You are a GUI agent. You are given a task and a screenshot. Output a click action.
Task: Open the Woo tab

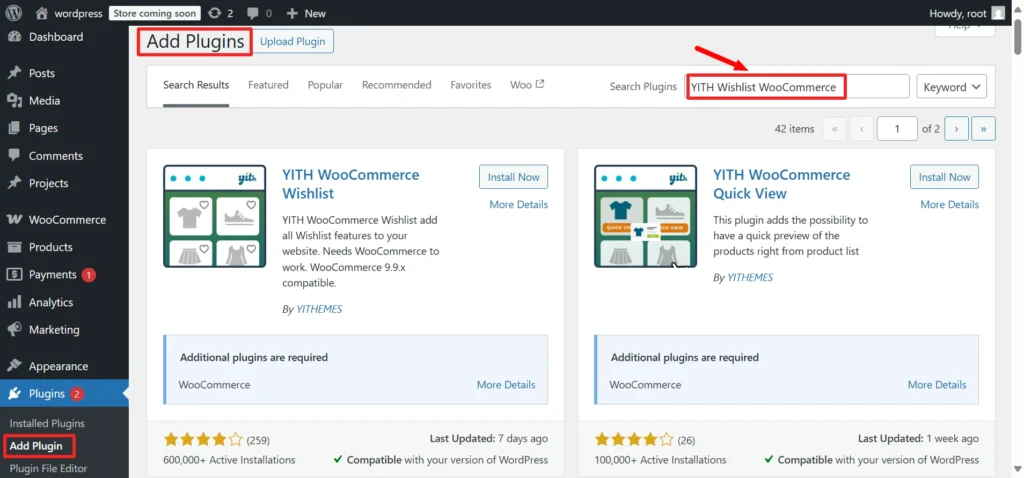(x=527, y=85)
